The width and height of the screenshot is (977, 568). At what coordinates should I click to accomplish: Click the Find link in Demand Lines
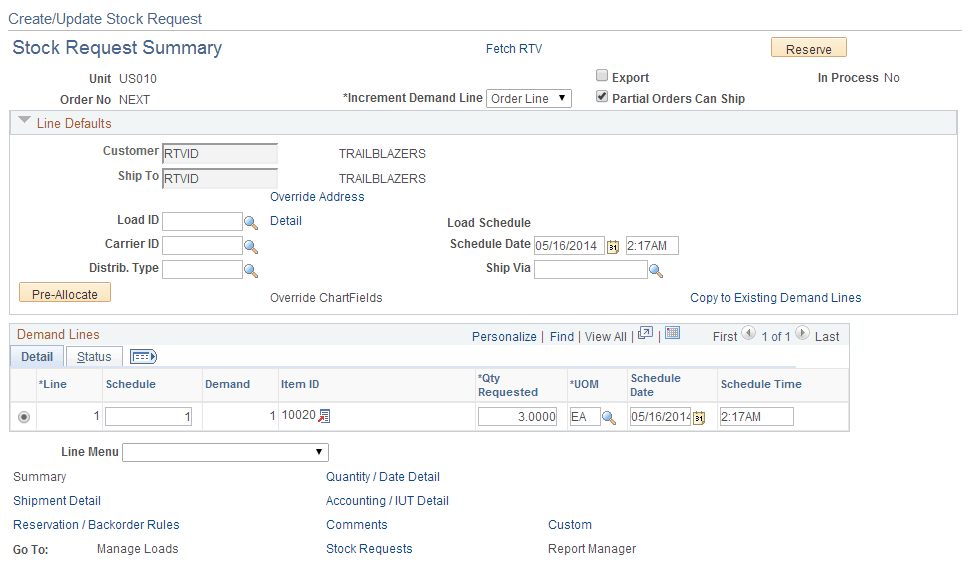click(562, 336)
